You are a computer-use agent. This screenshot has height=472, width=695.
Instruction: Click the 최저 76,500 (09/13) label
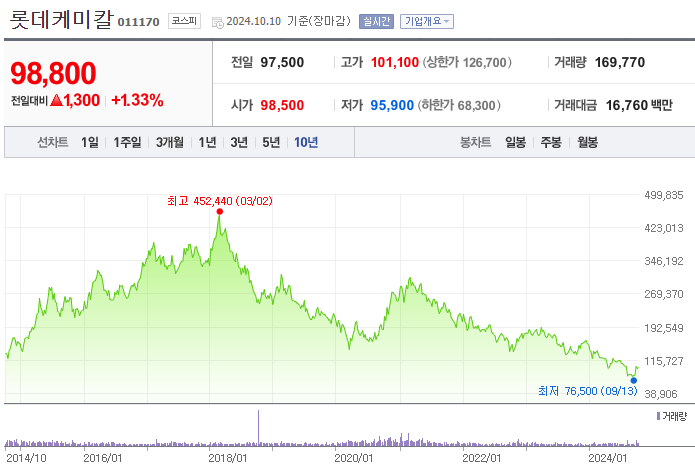pos(588,391)
